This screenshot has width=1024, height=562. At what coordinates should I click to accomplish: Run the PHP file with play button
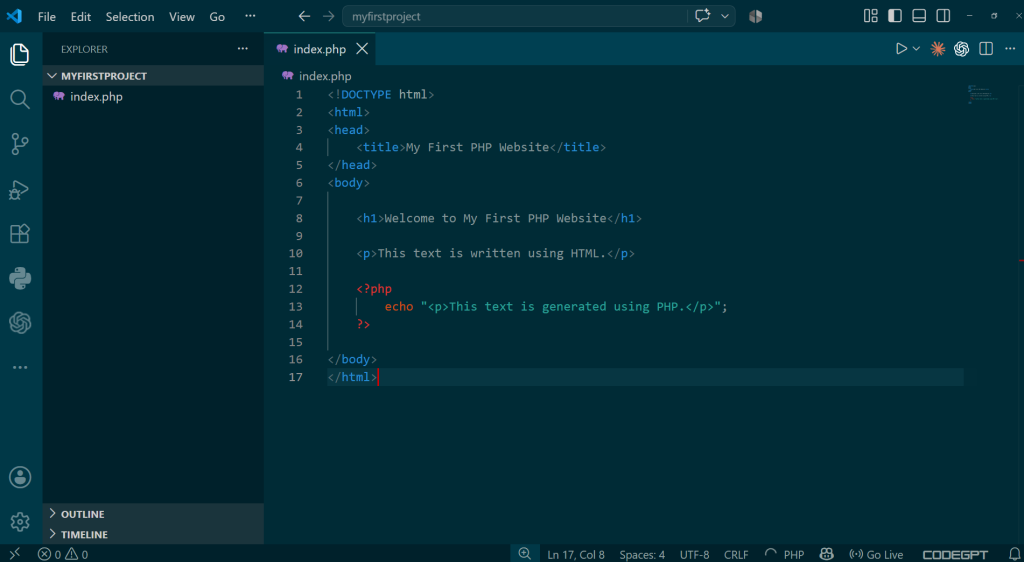(901, 48)
